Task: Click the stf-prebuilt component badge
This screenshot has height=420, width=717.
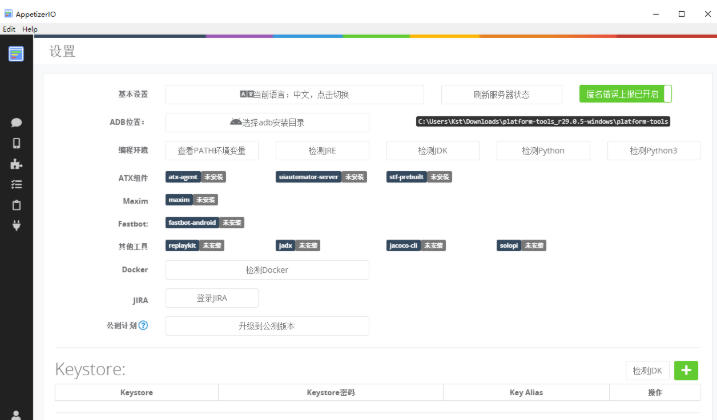Action: click(419, 177)
